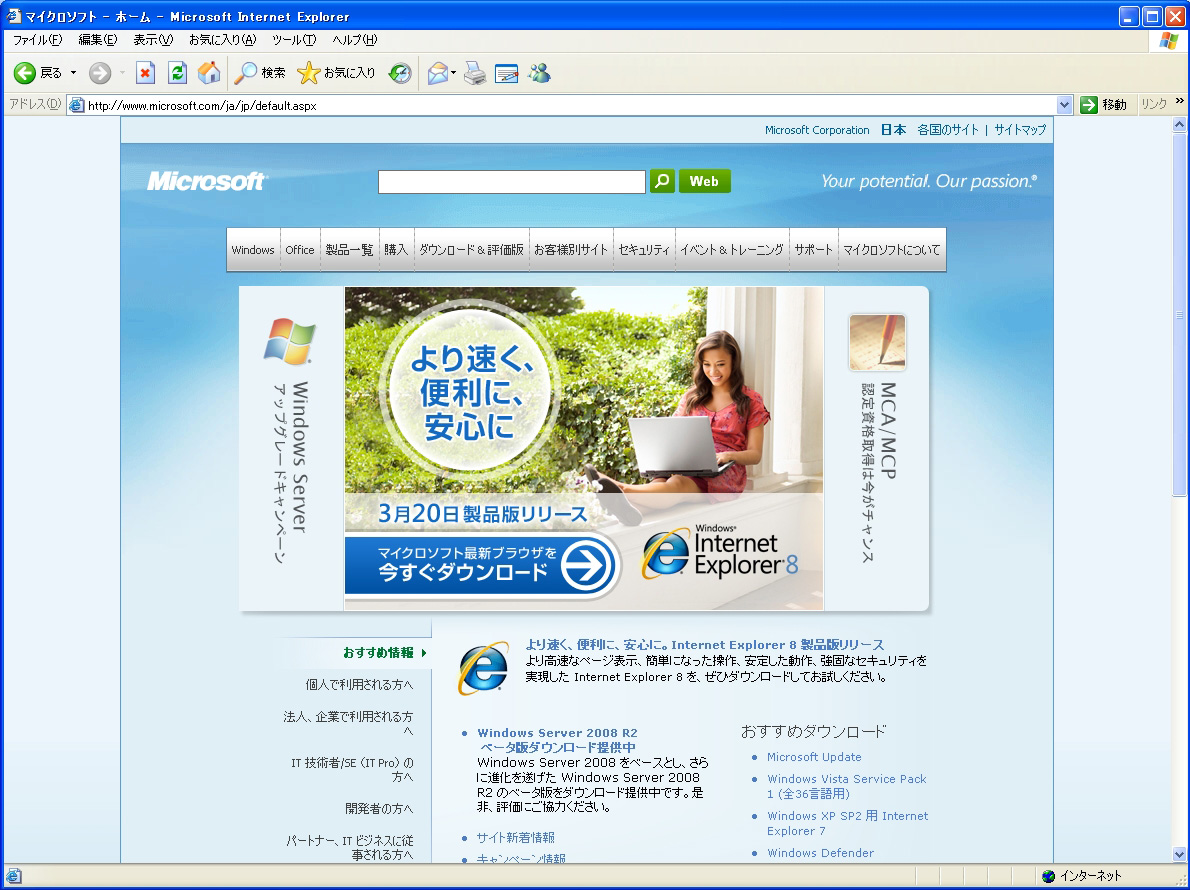Open the 開発者の方へ sidebar link
The image size is (1190, 890).
(379, 809)
